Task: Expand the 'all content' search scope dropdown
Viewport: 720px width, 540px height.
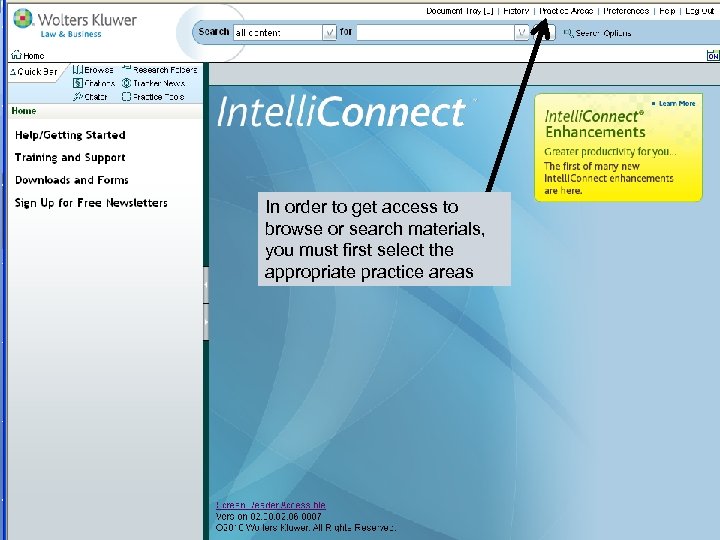Action: (x=329, y=33)
